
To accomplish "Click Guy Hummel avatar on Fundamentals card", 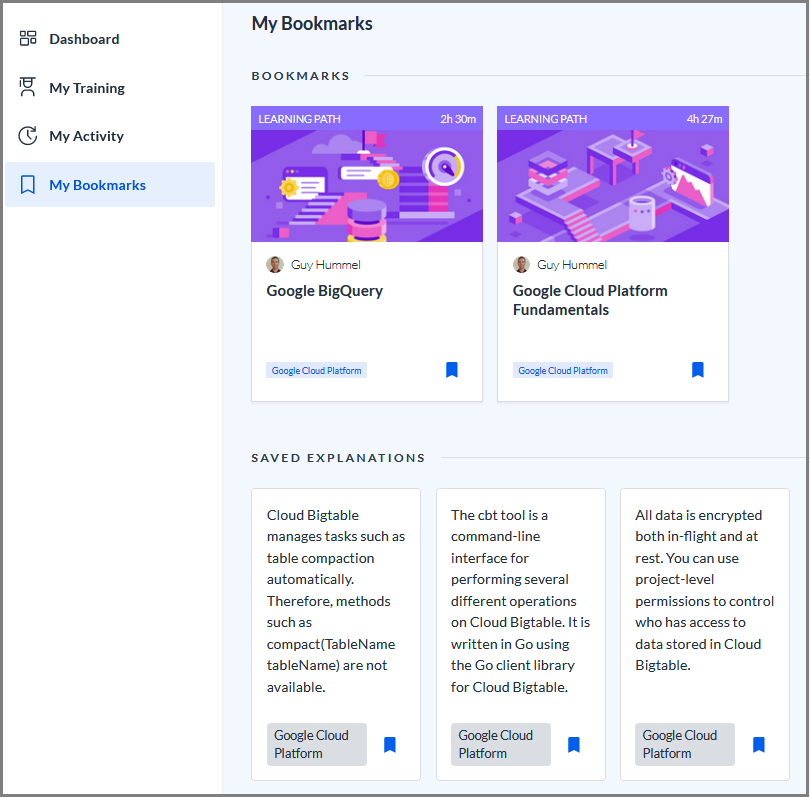I will point(521,264).
